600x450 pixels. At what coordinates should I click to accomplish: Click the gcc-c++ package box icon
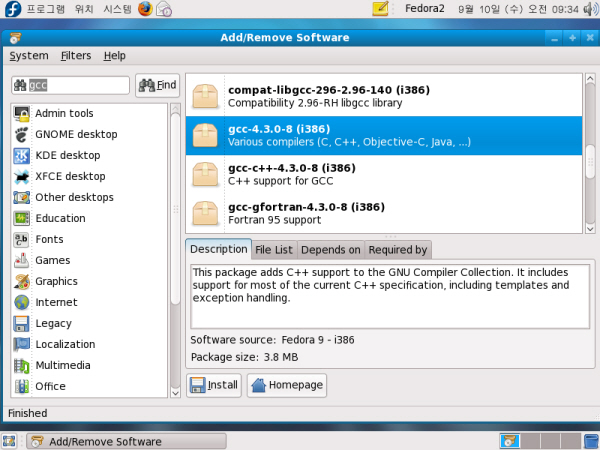click(205, 174)
